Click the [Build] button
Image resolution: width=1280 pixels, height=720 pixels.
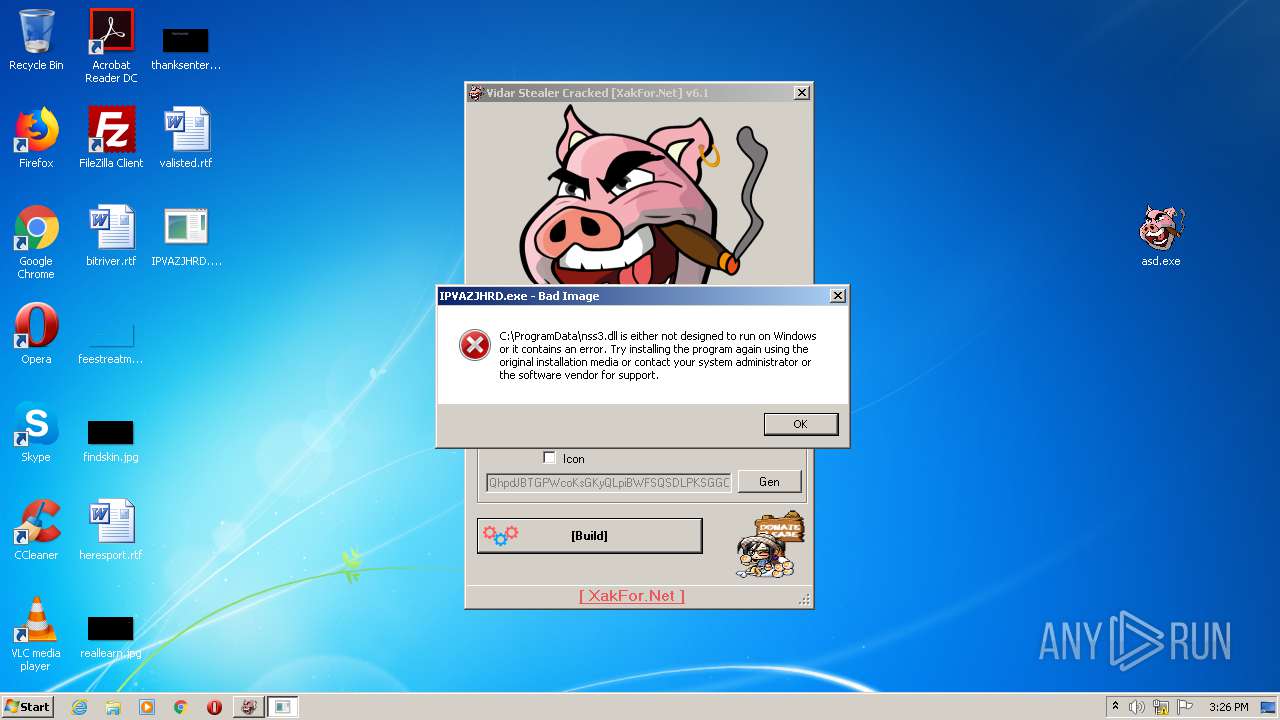click(589, 536)
